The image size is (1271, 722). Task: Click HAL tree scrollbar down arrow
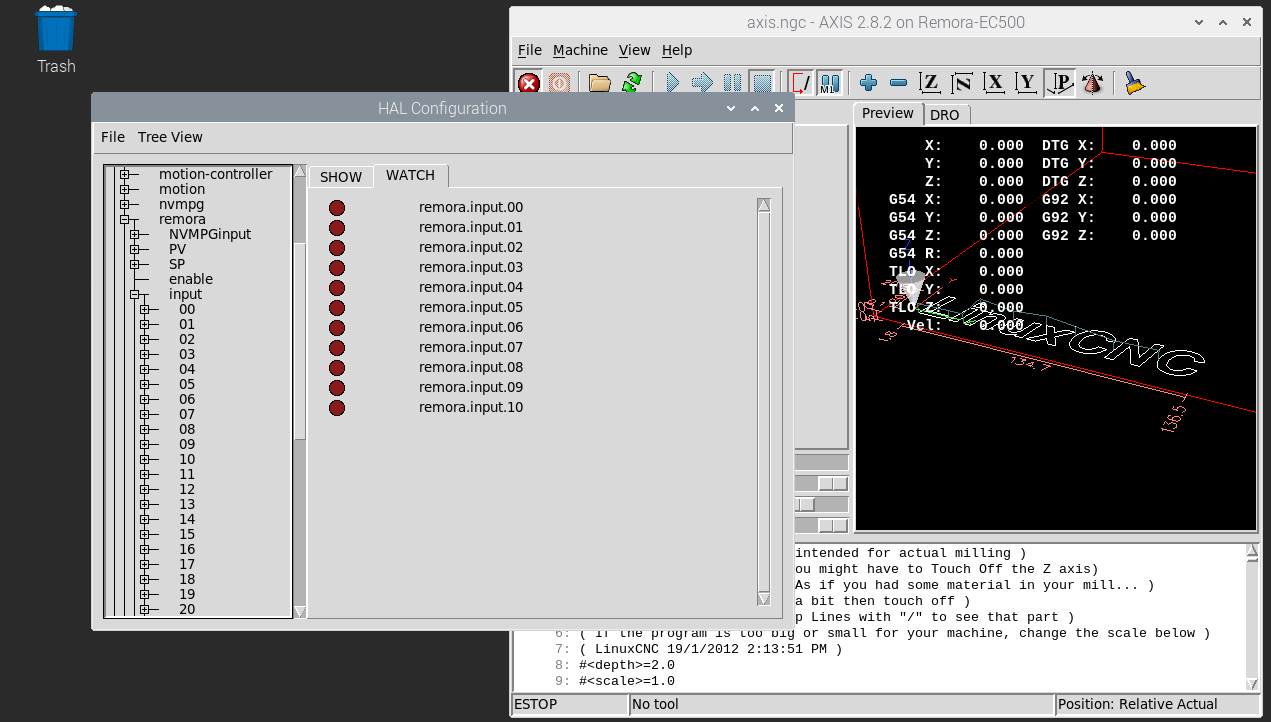pyautogui.click(x=300, y=612)
